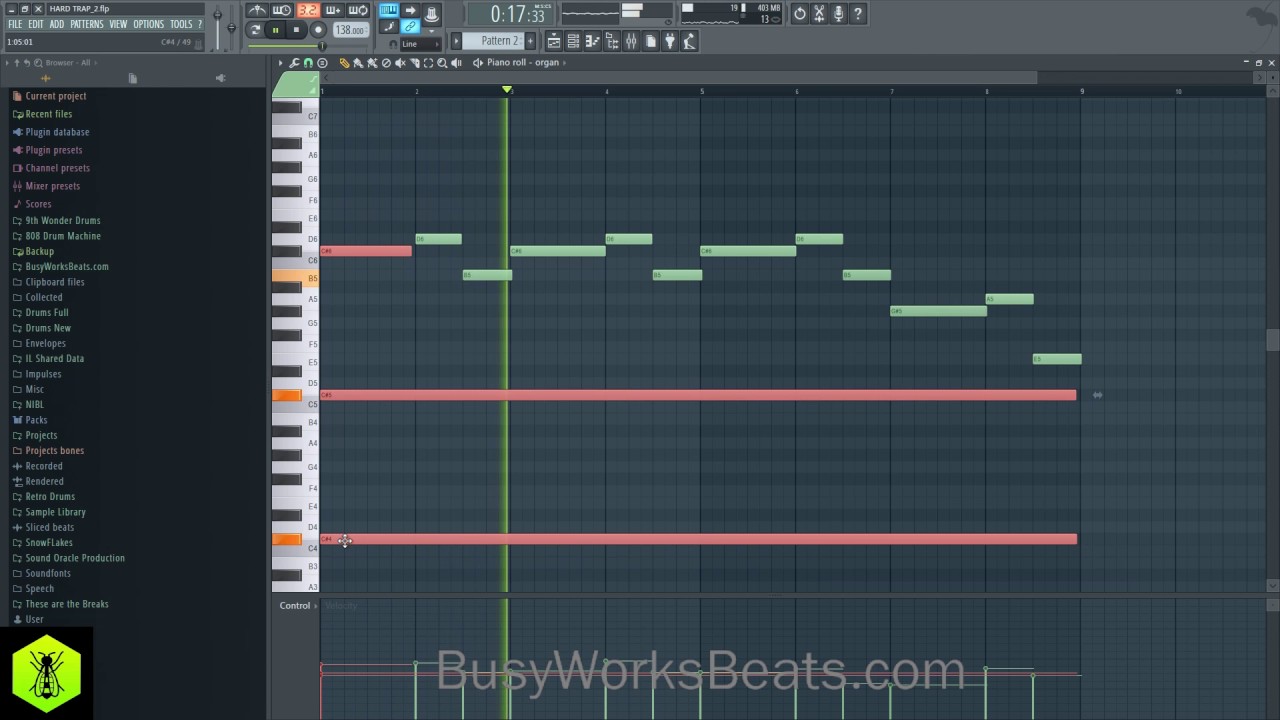Start one-click audio recording microphone icon
Image resolution: width=1280 pixels, height=720 pixels.
(x=839, y=14)
